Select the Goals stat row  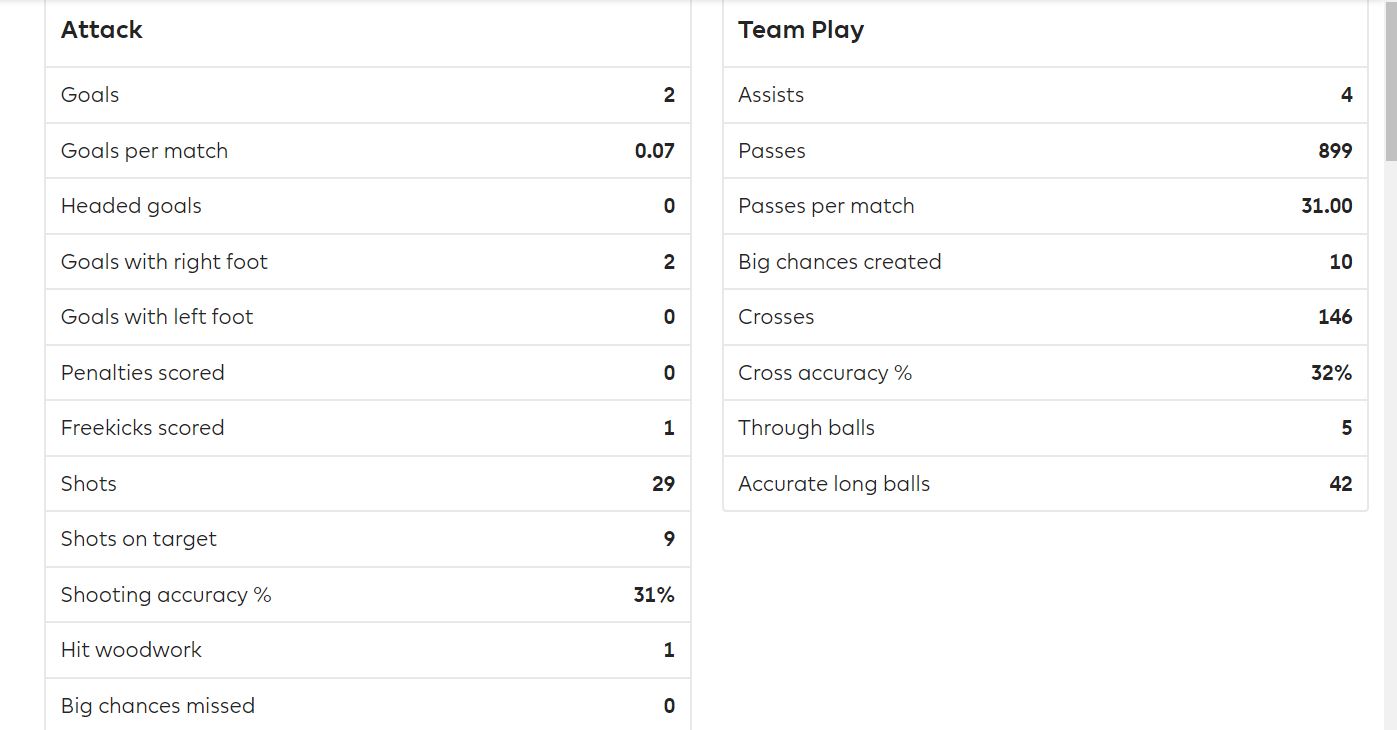368,95
